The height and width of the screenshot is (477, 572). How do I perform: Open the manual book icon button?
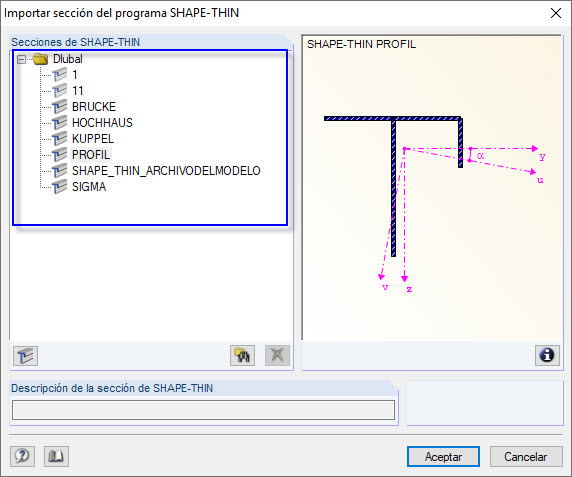tap(56, 456)
